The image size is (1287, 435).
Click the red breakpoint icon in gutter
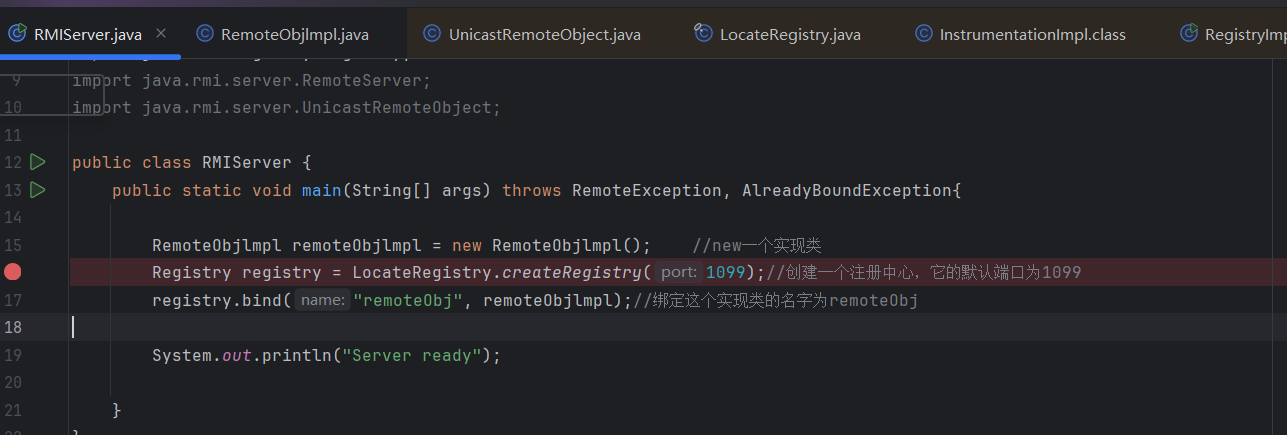[13, 272]
